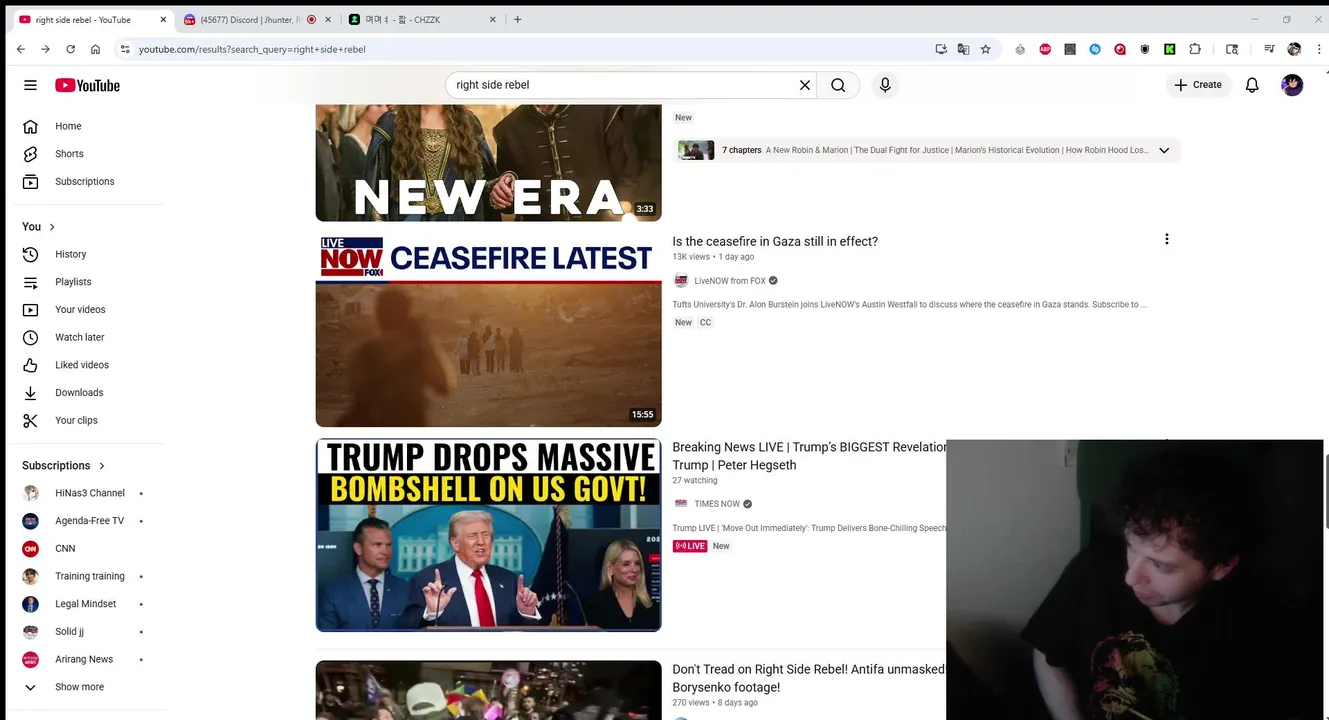Image resolution: width=1329 pixels, height=720 pixels.
Task: Open the green K extension icon
Action: click(x=1170, y=49)
